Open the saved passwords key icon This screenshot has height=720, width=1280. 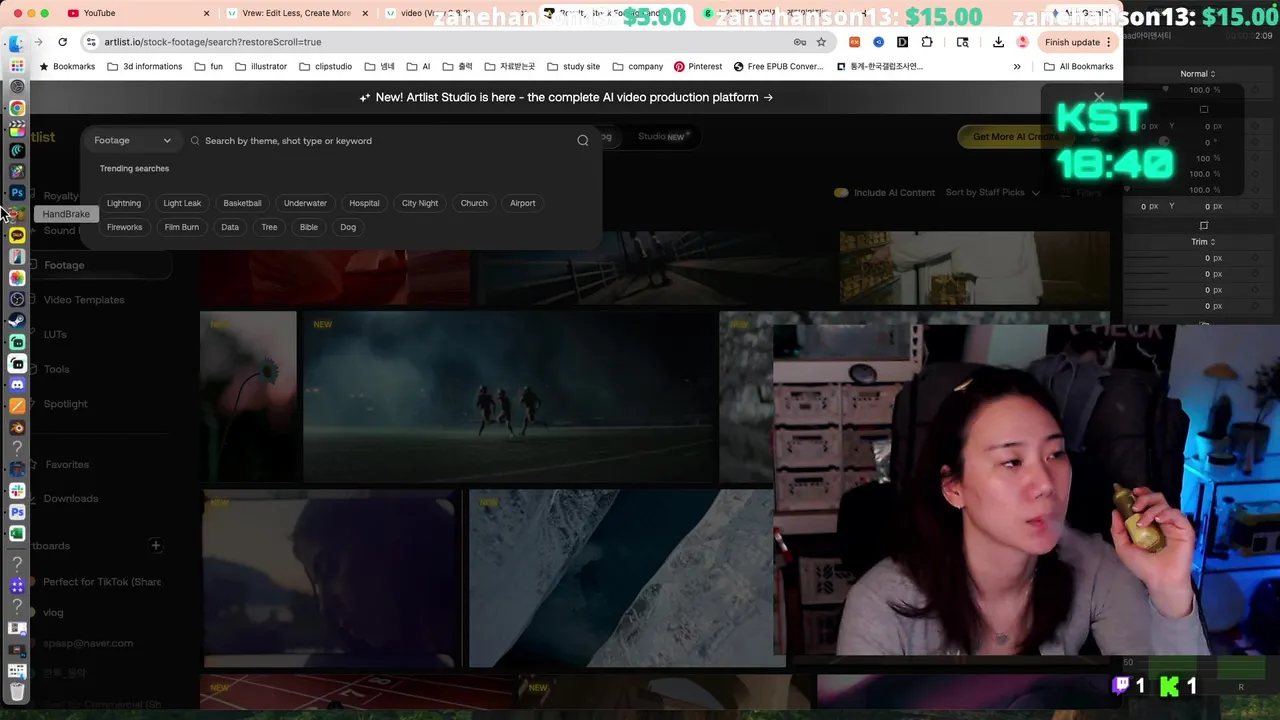799,42
